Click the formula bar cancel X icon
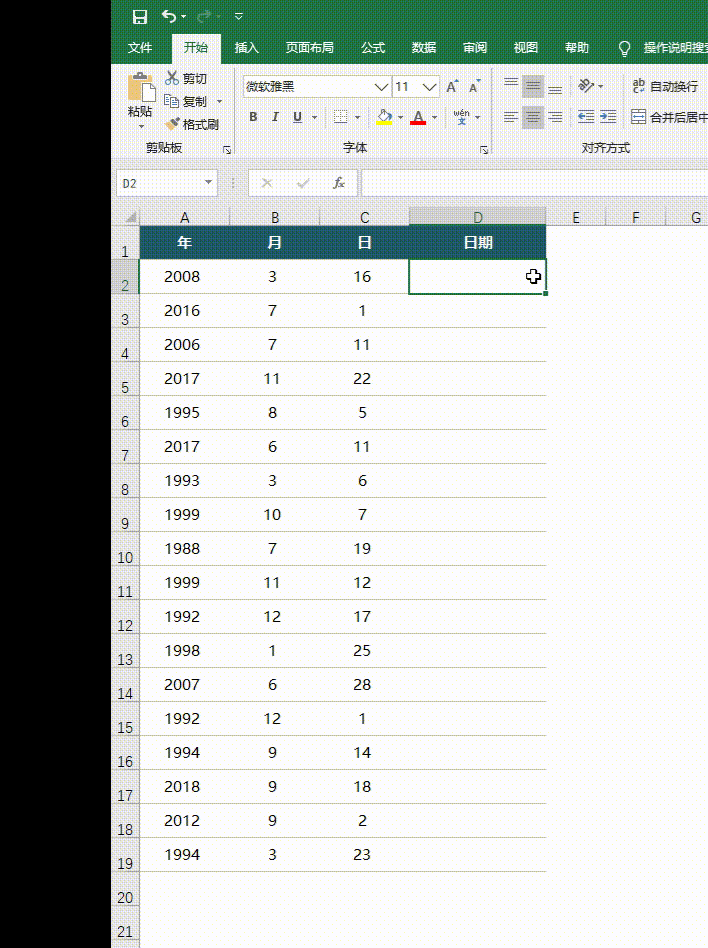 pyautogui.click(x=267, y=183)
